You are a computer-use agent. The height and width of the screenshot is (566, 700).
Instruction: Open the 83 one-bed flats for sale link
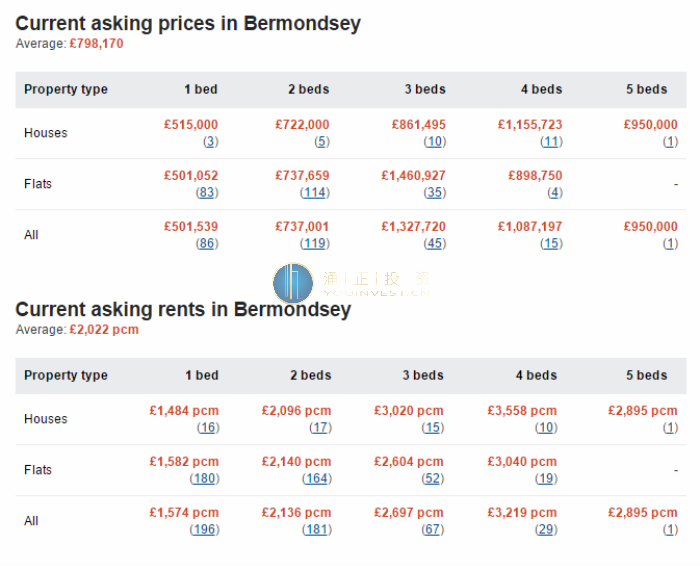click(207, 193)
